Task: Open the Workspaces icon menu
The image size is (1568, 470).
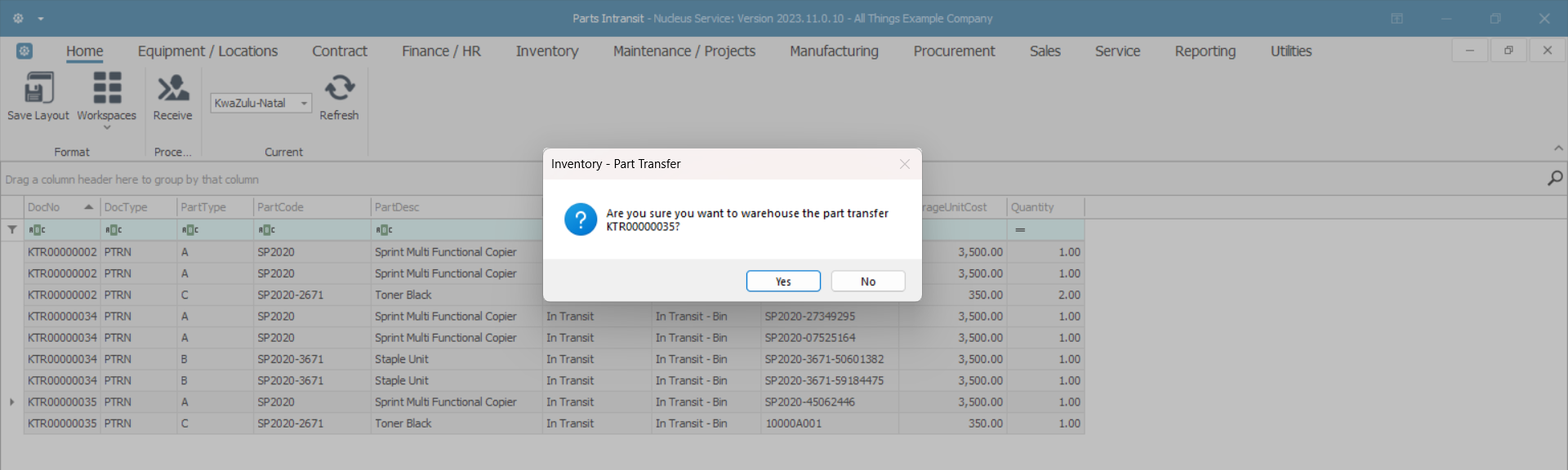Action: [107, 88]
